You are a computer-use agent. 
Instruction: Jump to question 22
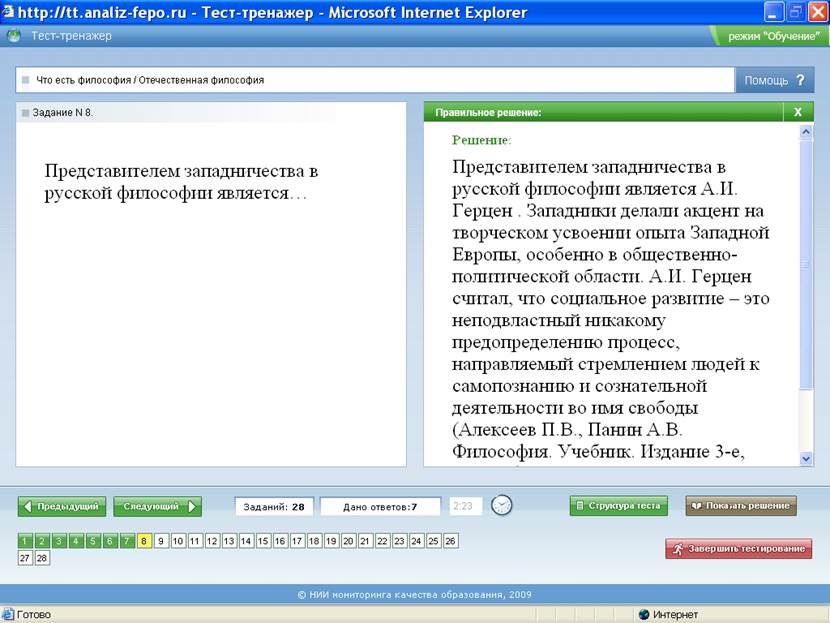click(x=382, y=541)
